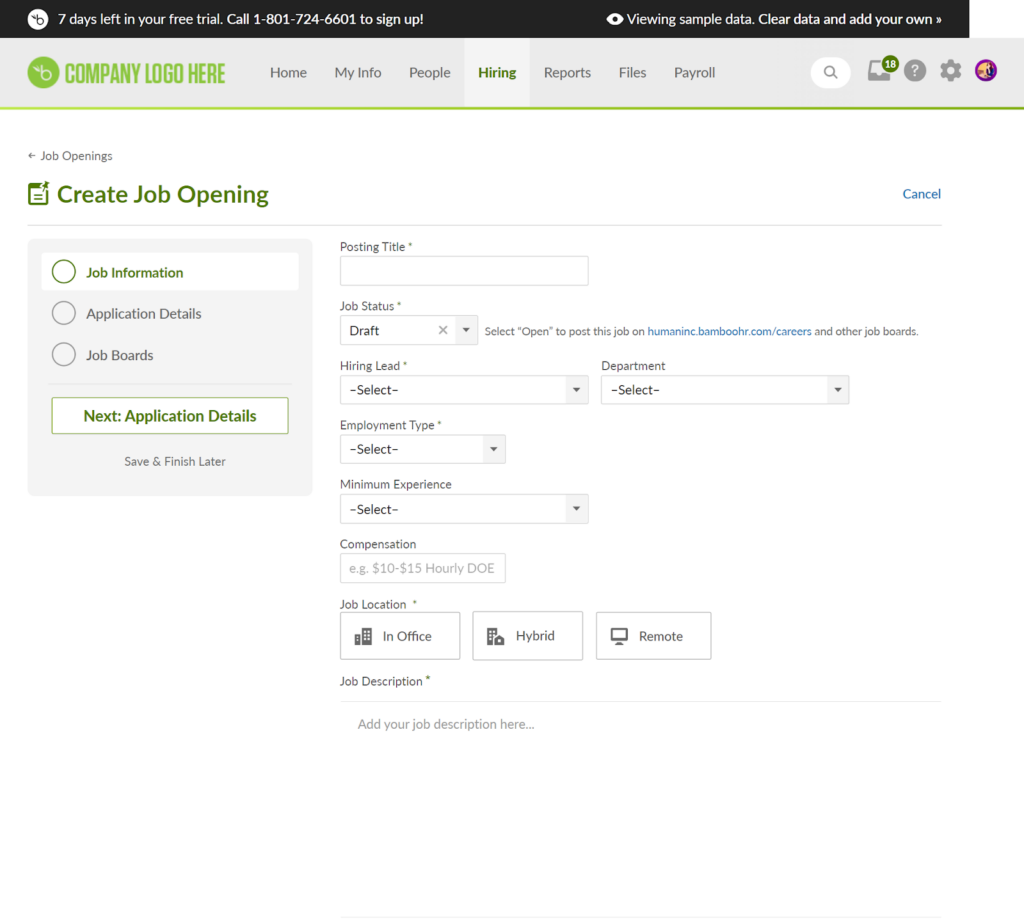The width and height of the screenshot is (1024, 920).
Task: Click the Next: Application Details button
Action: point(169,415)
